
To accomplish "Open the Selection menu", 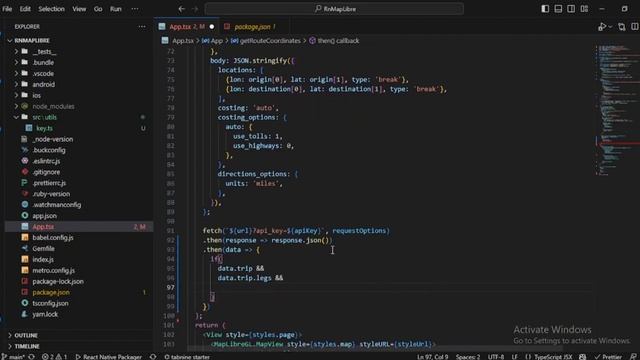I will pos(51,9).
